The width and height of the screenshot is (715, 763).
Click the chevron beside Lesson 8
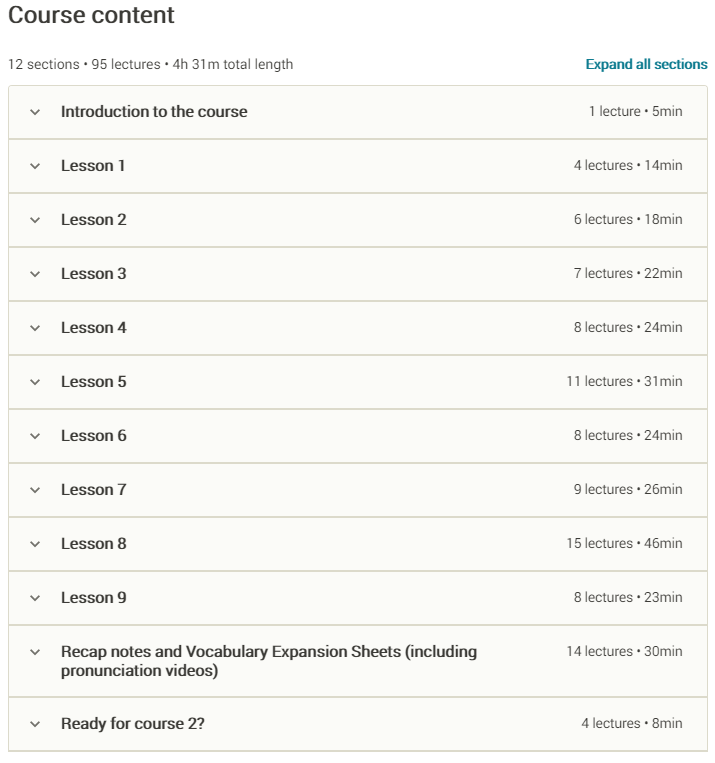tap(35, 544)
